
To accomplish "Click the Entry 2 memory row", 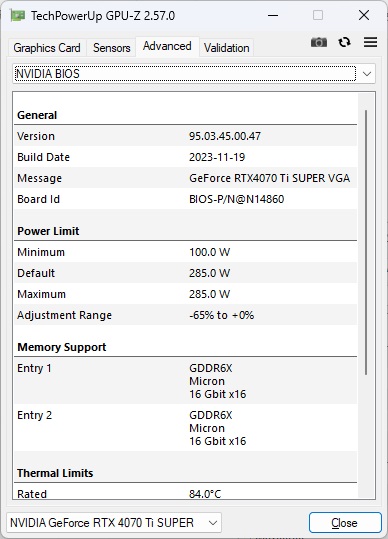I will [186, 428].
